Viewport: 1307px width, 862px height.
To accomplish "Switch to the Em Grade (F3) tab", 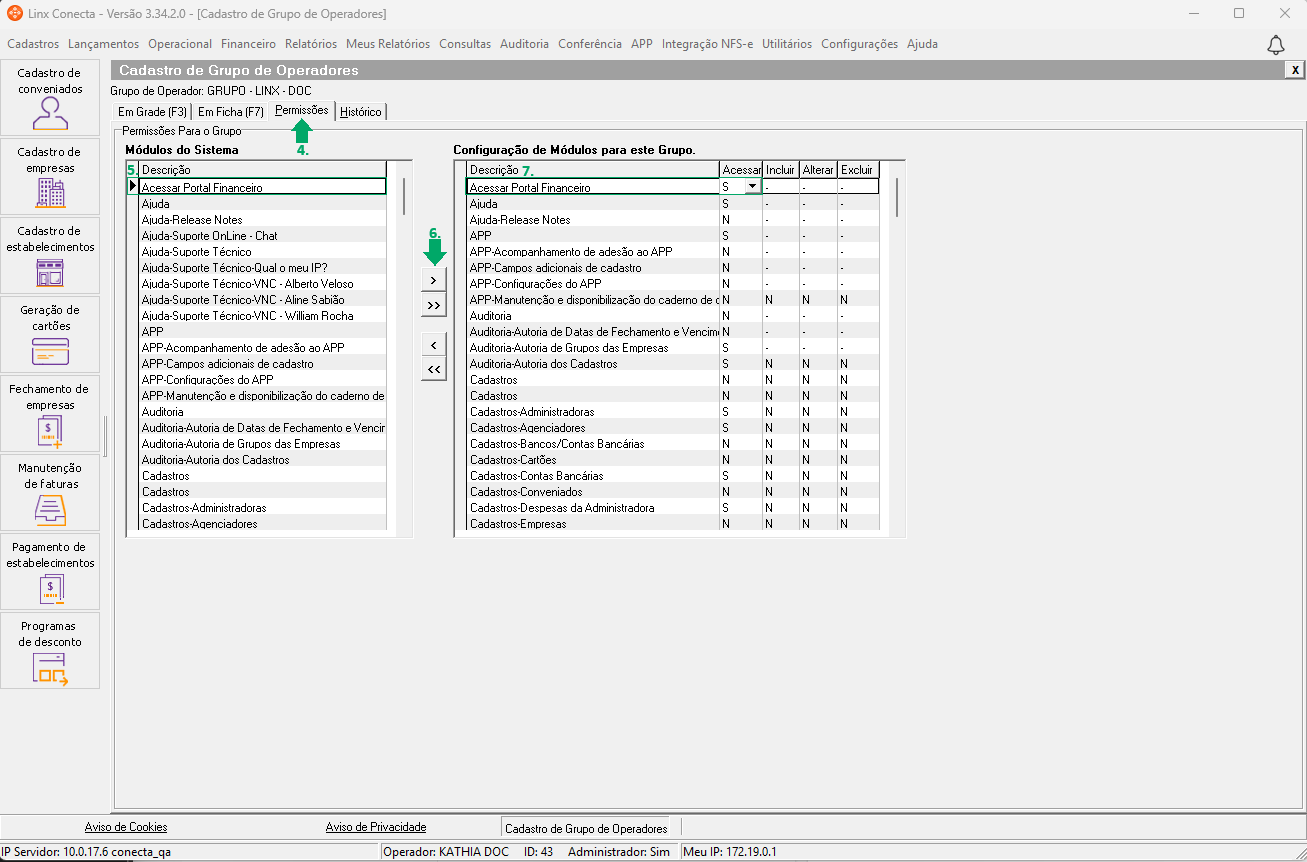I will tap(152, 112).
